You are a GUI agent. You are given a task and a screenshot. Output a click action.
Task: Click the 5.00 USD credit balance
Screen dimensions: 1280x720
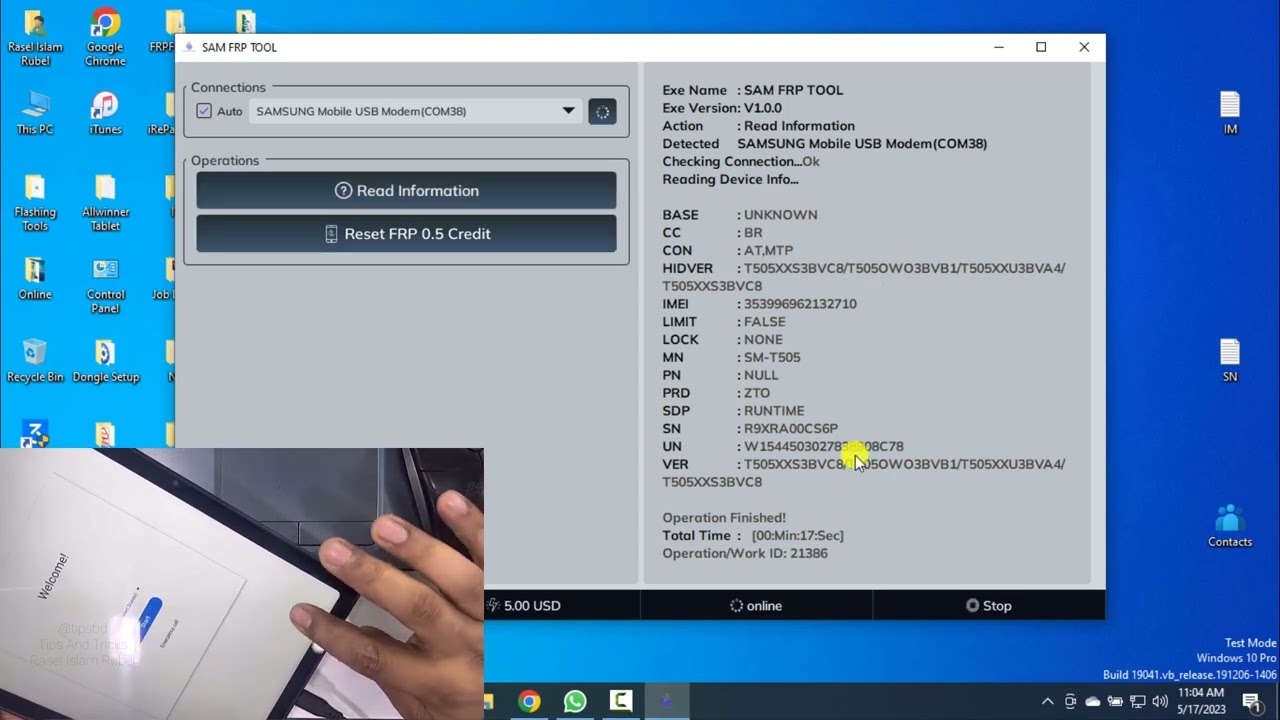coord(523,606)
